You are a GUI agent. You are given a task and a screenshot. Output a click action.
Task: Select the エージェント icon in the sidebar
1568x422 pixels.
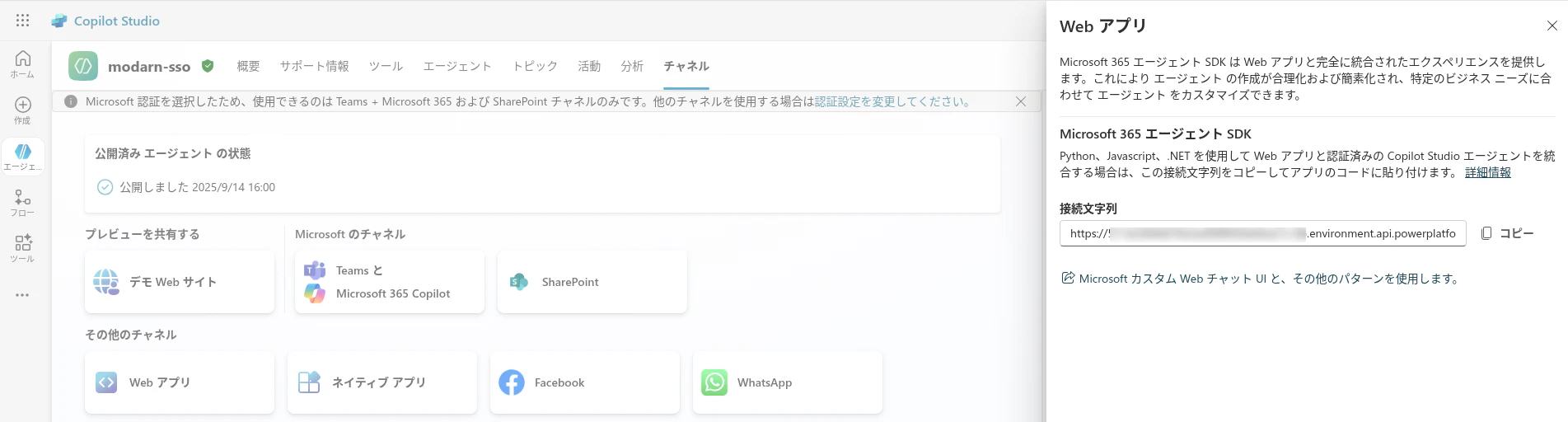[23, 152]
